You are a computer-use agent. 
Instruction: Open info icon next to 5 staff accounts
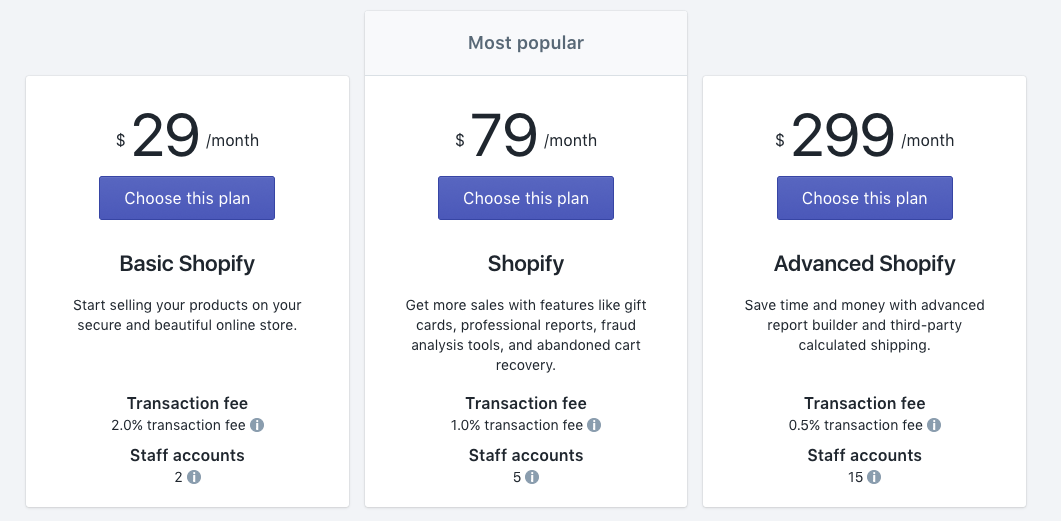coord(532,477)
